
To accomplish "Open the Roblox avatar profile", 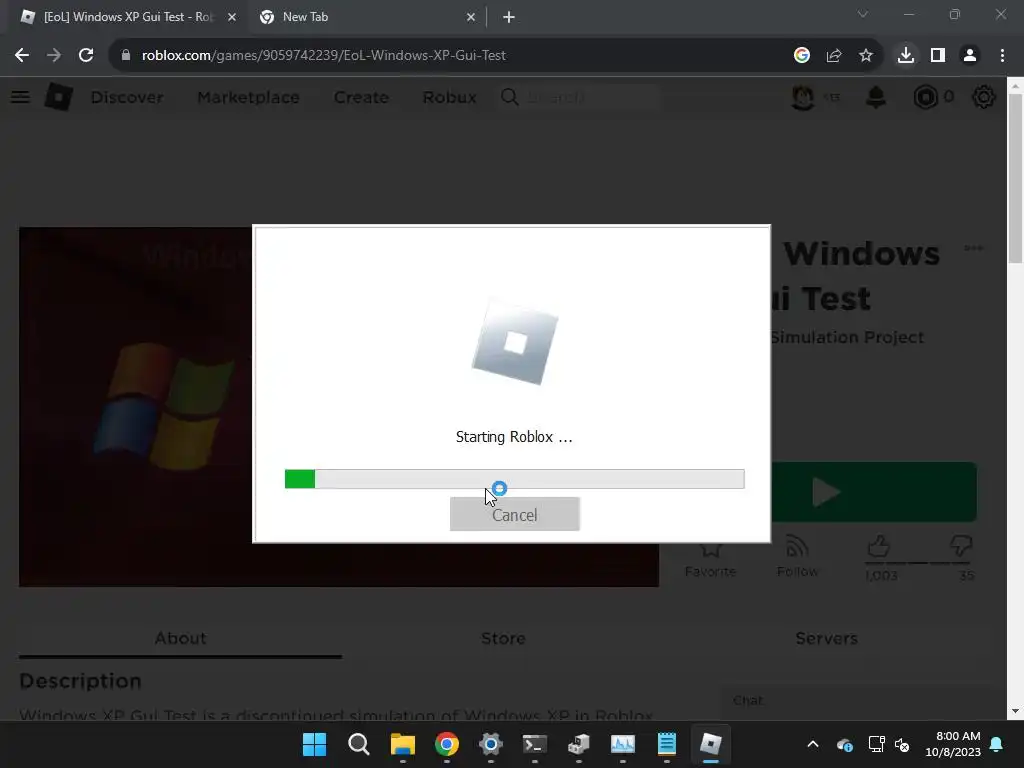I will click(803, 97).
